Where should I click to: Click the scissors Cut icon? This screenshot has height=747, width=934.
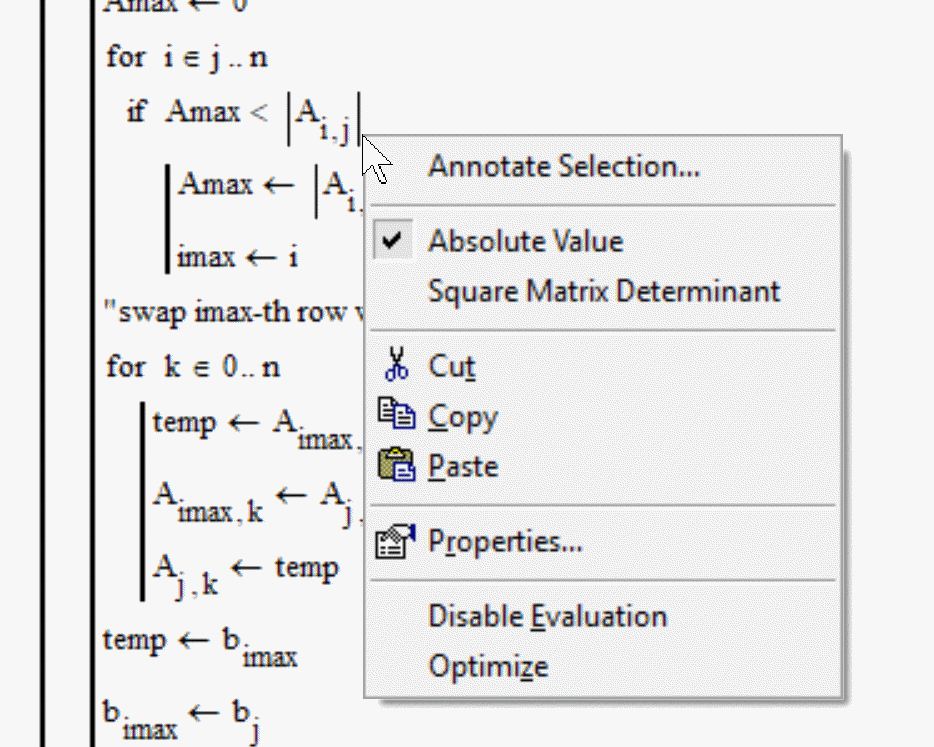point(396,365)
